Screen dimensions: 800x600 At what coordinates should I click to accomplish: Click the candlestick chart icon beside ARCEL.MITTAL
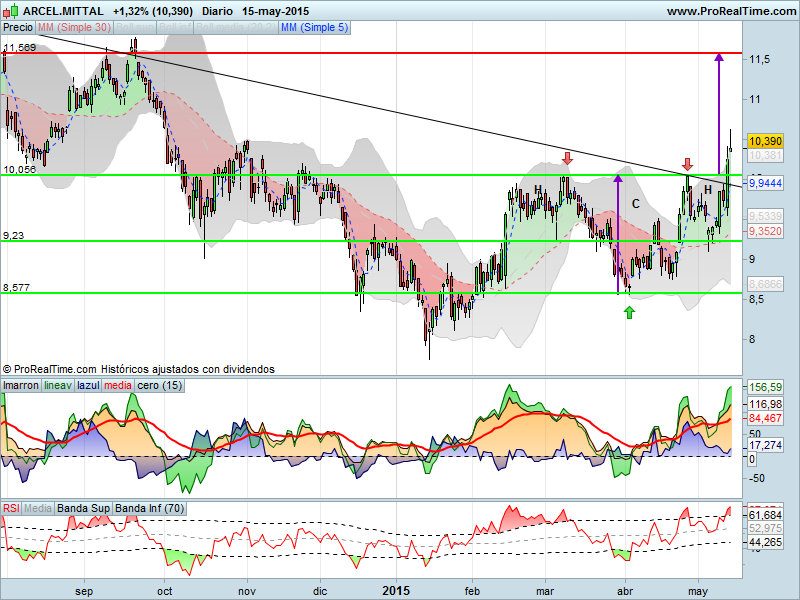tap(10, 11)
